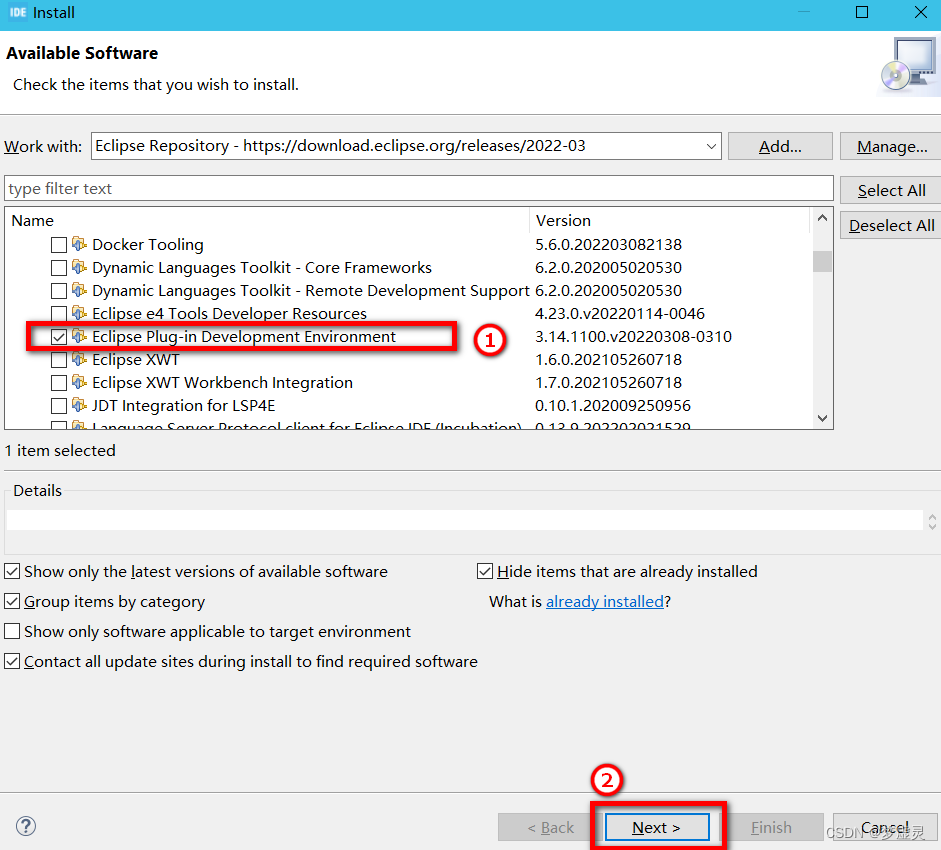Image resolution: width=941 pixels, height=850 pixels.
Task: Click the software list scrollbar thumb
Action: point(822,261)
